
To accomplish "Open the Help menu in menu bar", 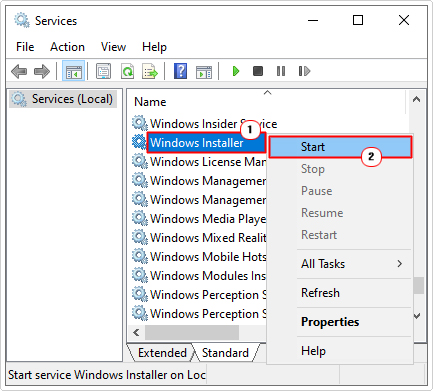I will coord(154,47).
